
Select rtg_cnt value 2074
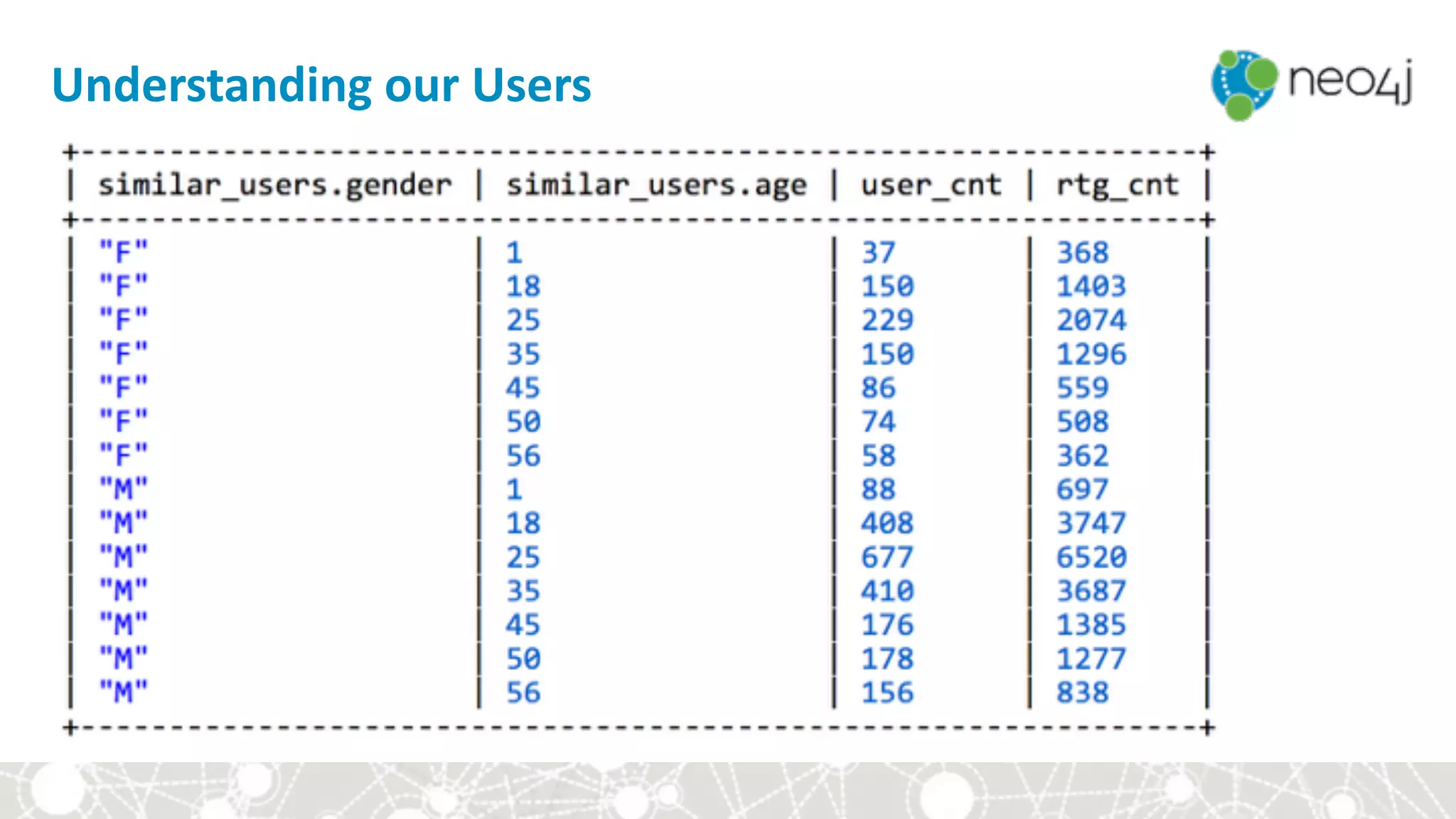1091,320
